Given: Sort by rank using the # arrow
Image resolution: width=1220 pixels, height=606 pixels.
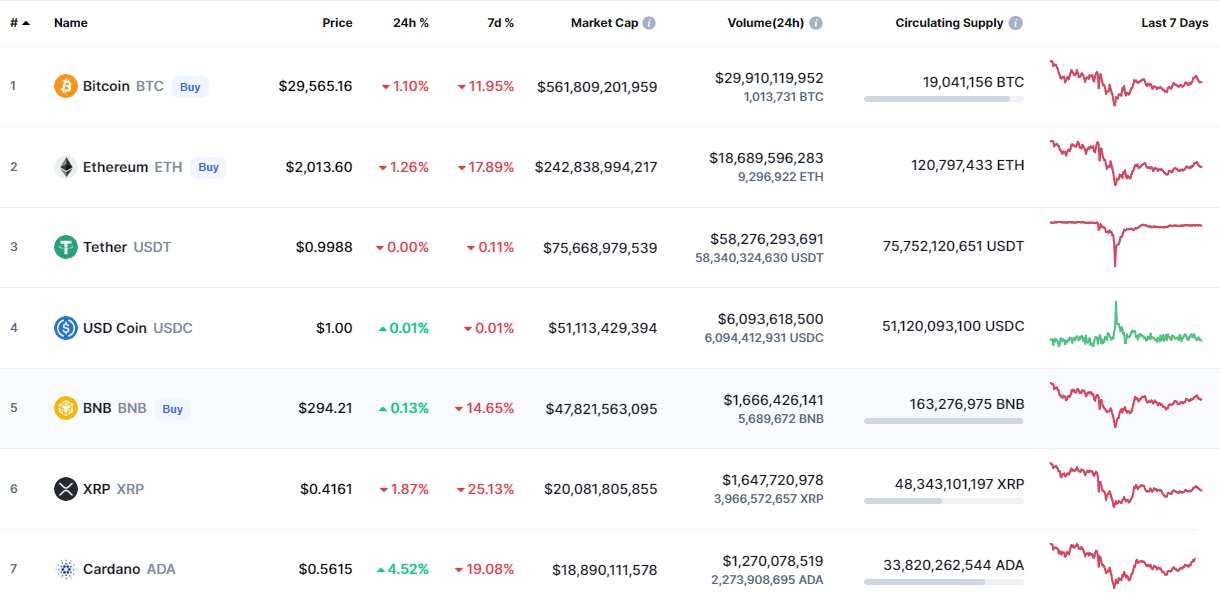Looking at the screenshot, I should pos(25,23).
